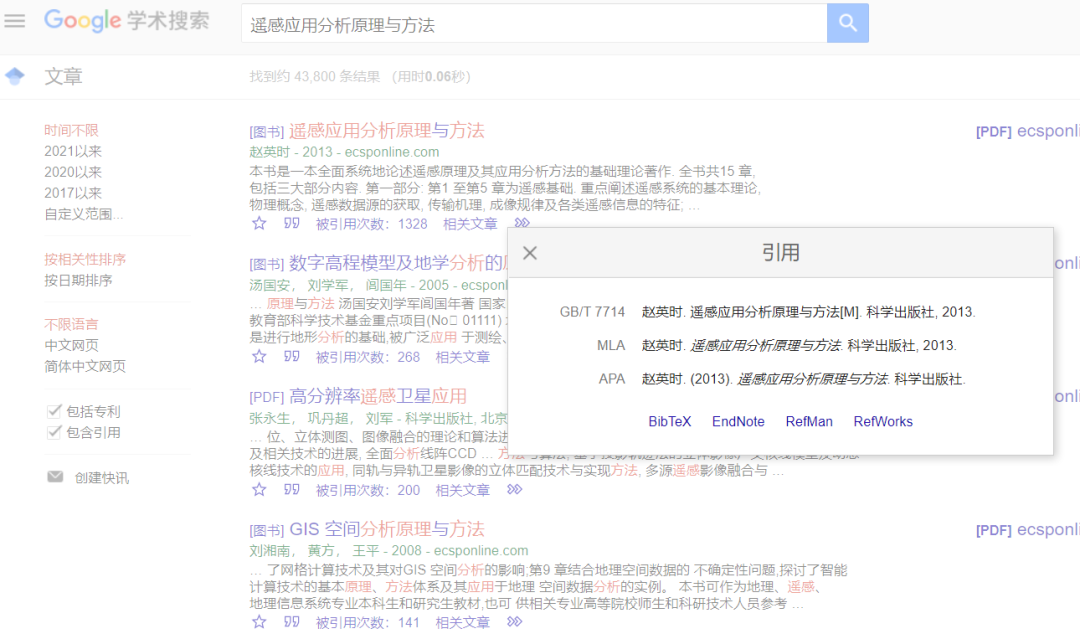The image size is (1080, 639).
Task: Open the hamburger menu at top left
Action: pyautogui.click(x=15, y=21)
